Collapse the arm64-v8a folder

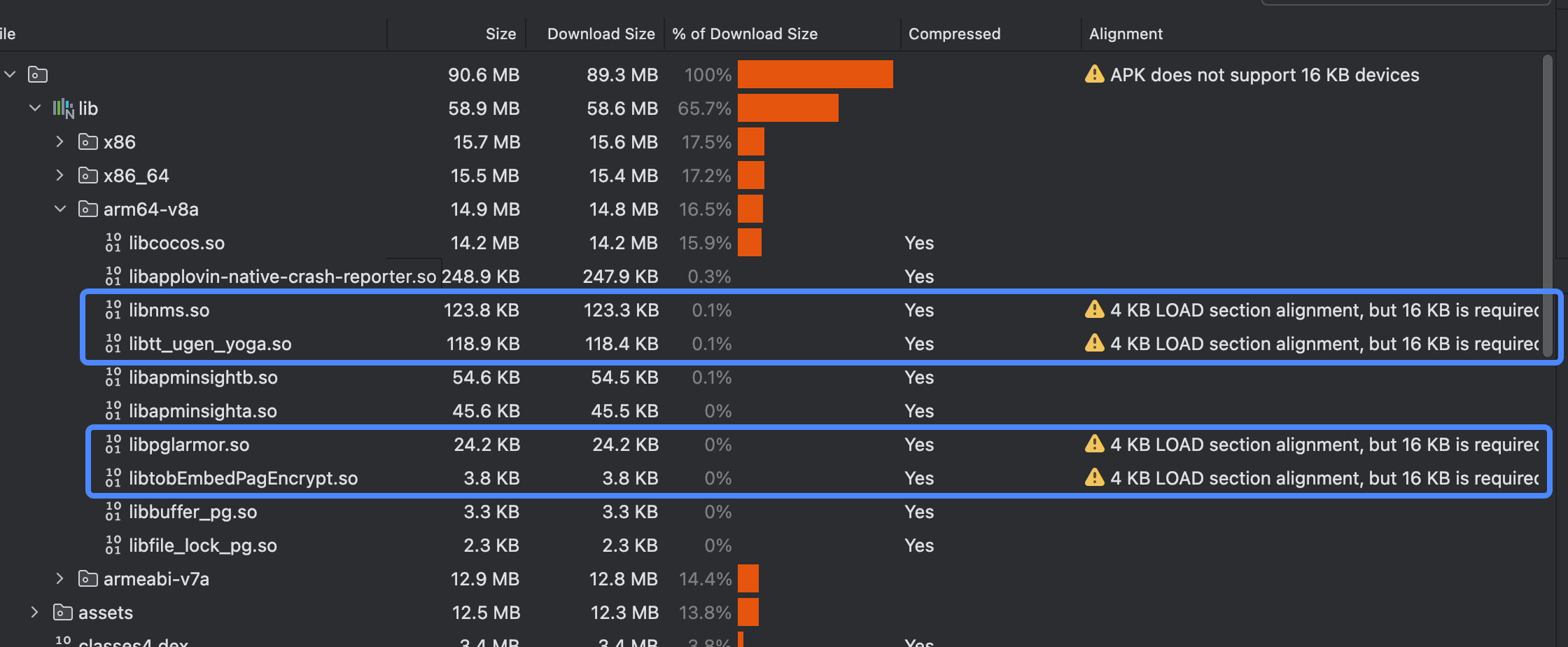tap(60, 209)
